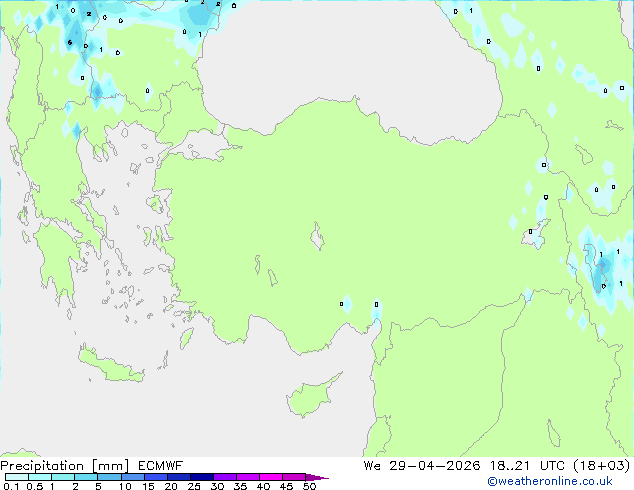Pick the legend swatch between 5 and 10

[109, 477]
